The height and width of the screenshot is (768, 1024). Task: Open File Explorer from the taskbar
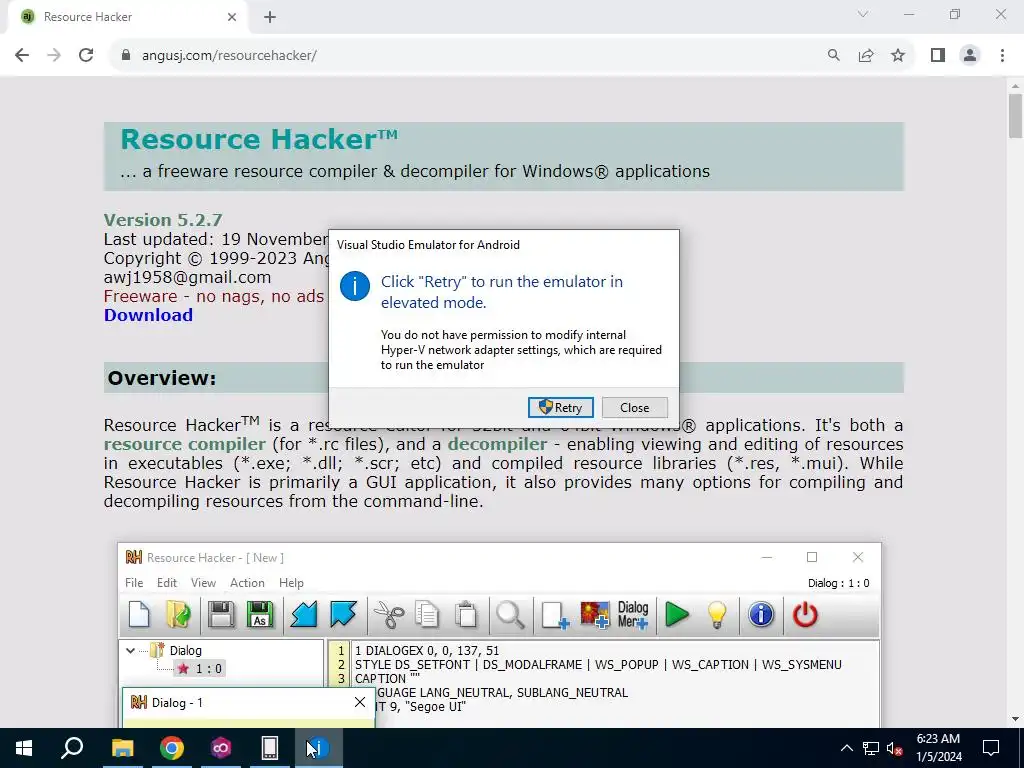point(122,748)
